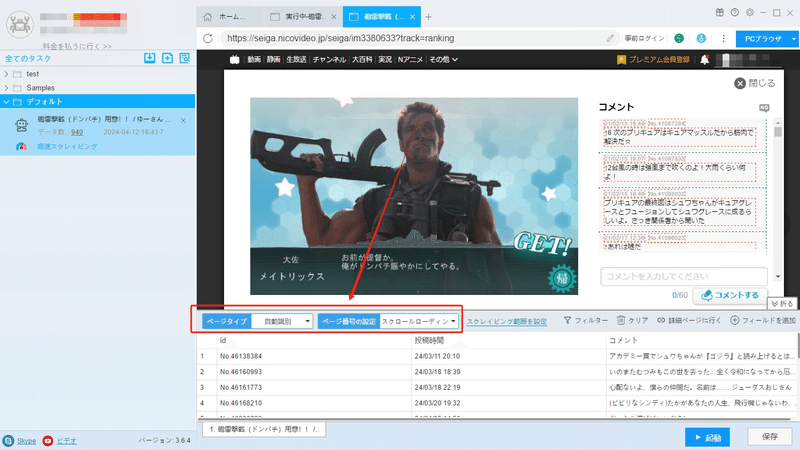Click the 閉じる close button on image viewer
The width and height of the screenshot is (800, 450).
point(755,83)
